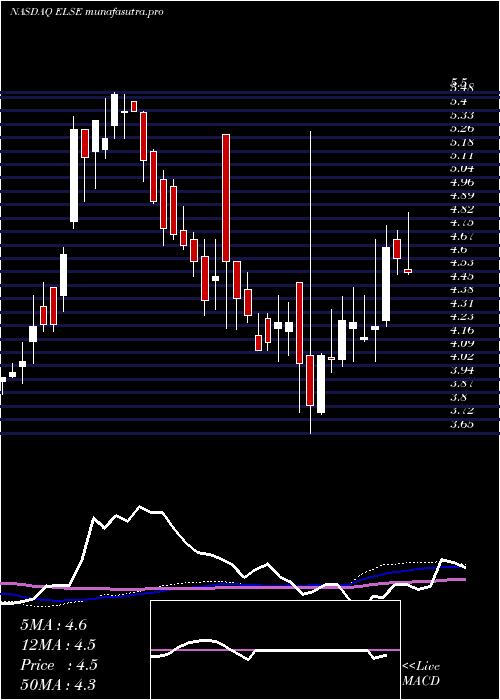
Task: Click the 5.4 price axis label
Action: [458, 102]
